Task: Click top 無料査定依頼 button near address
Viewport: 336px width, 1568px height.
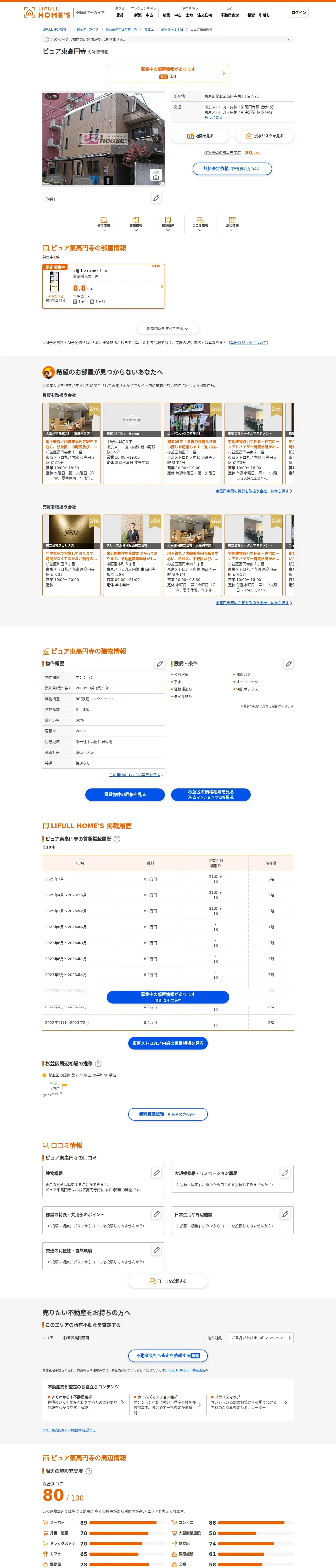Action: 232,169
